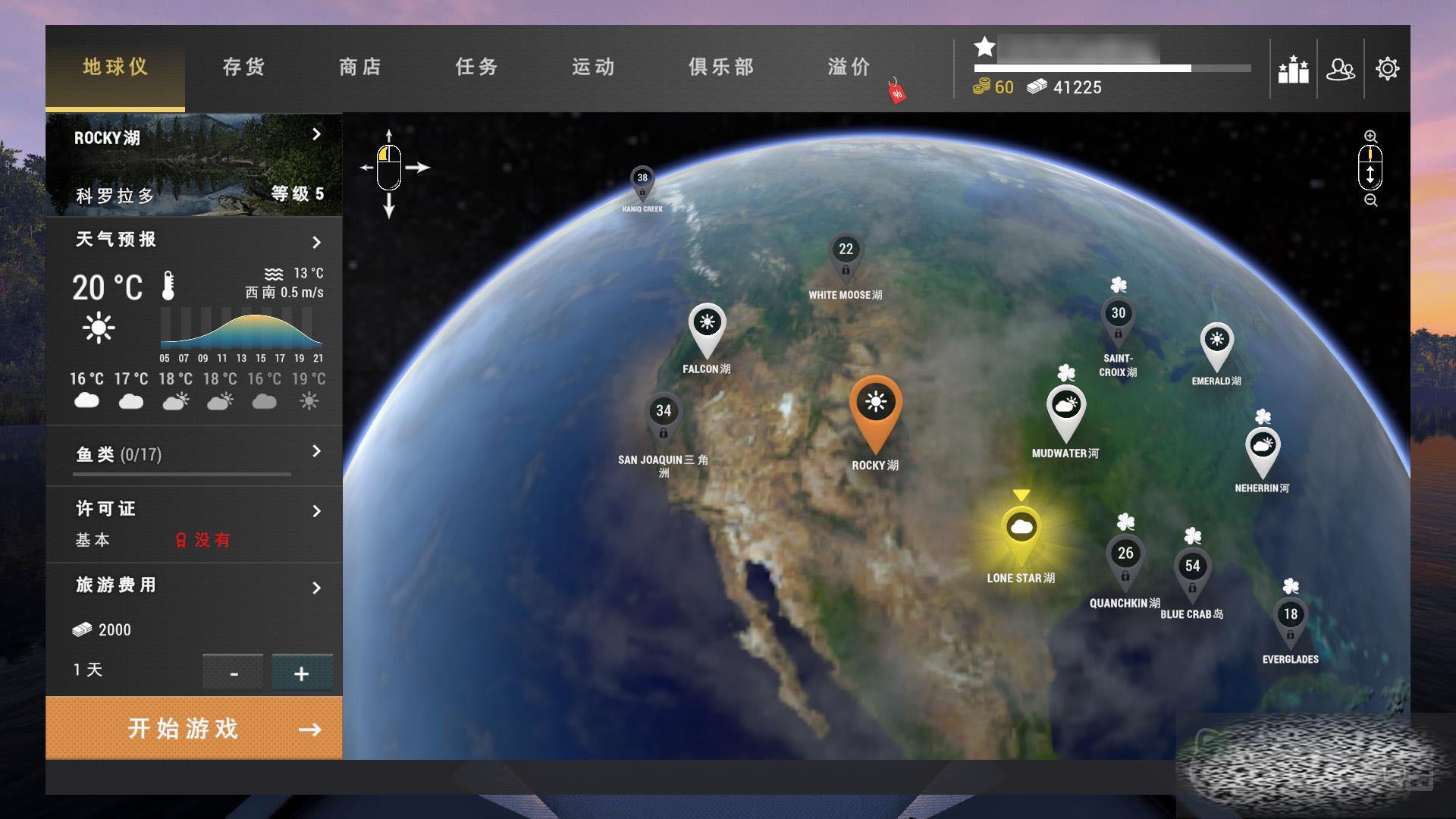Click the zoom-in magnifier on globe

(1370, 136)
